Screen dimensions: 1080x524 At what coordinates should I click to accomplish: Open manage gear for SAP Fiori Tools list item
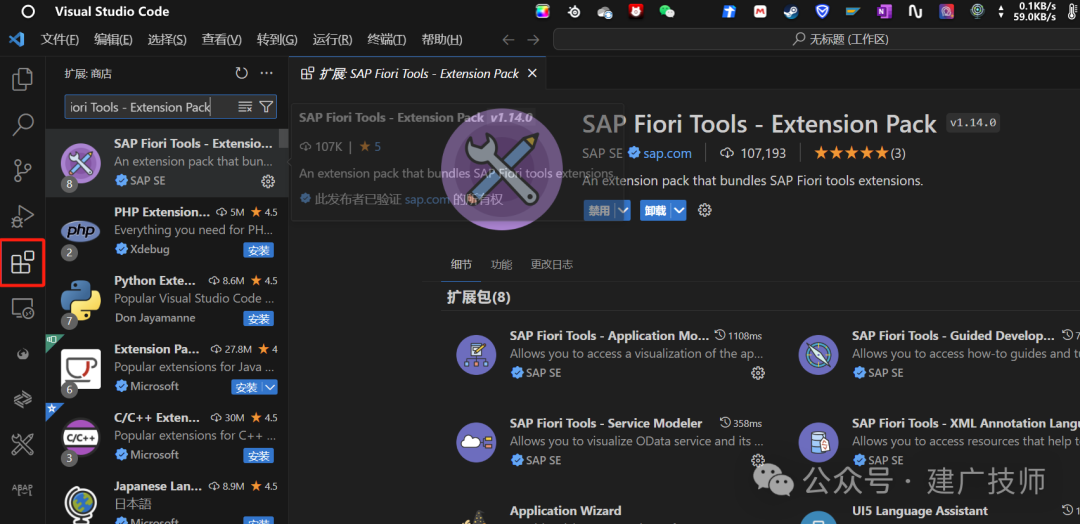click(x=268, y=181)
